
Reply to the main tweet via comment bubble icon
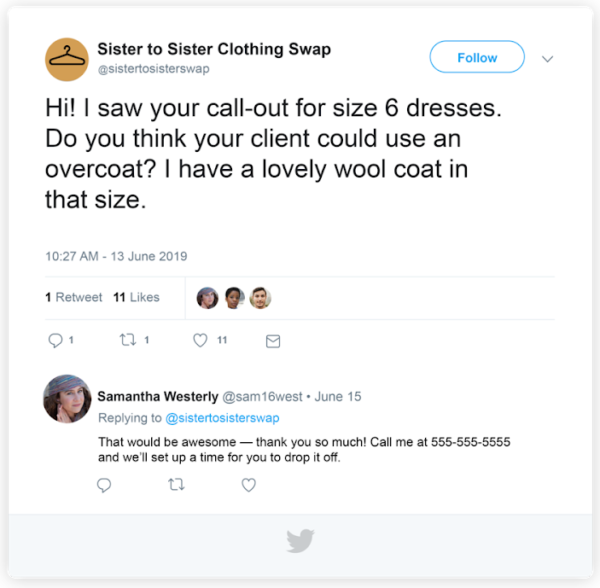click(55, 340)
